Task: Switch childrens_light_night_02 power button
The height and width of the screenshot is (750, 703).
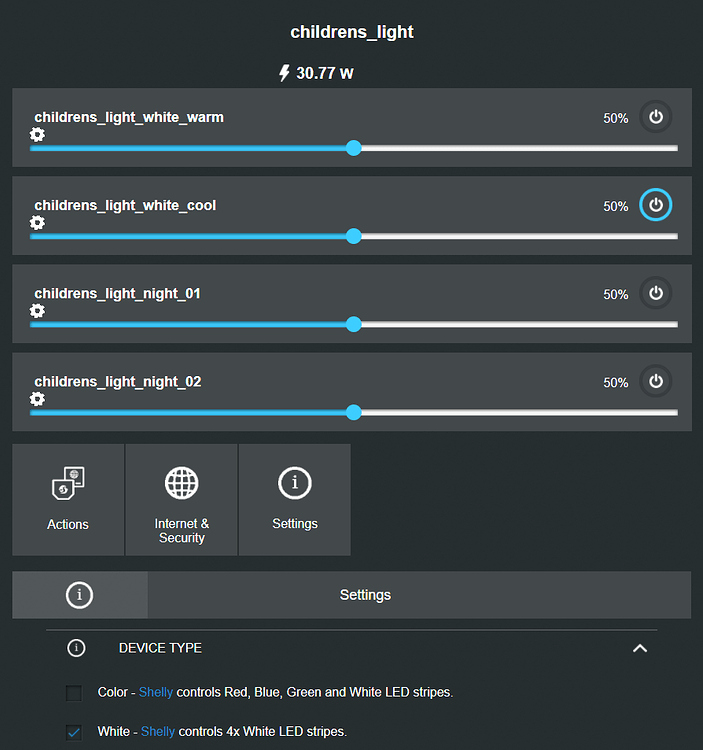Action: click(x=656, y=381)
